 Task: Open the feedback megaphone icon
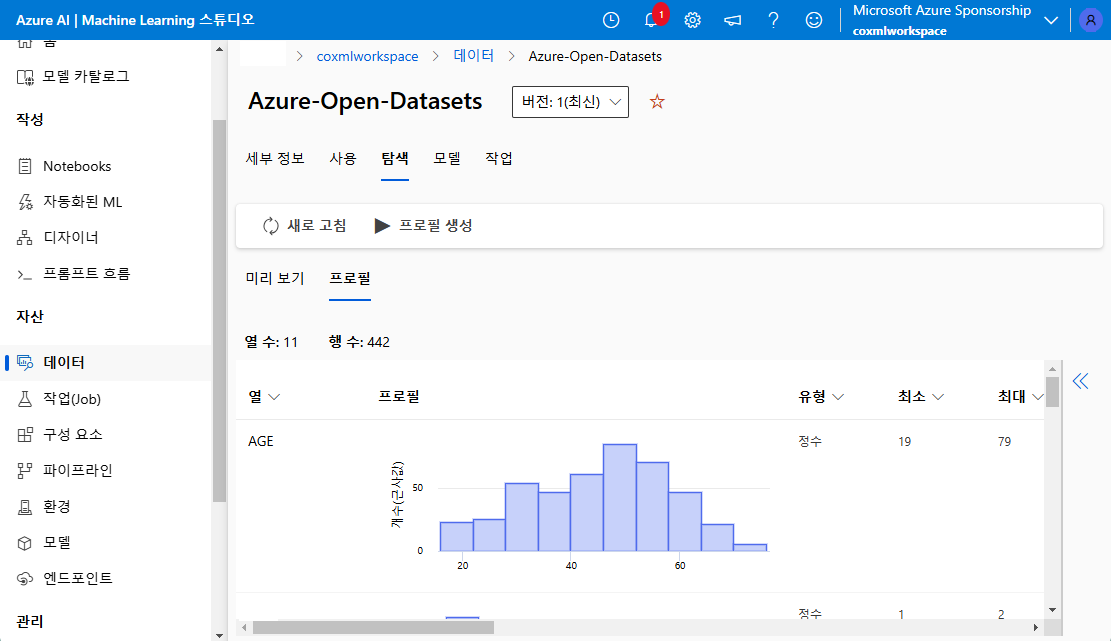pos(733,20)
